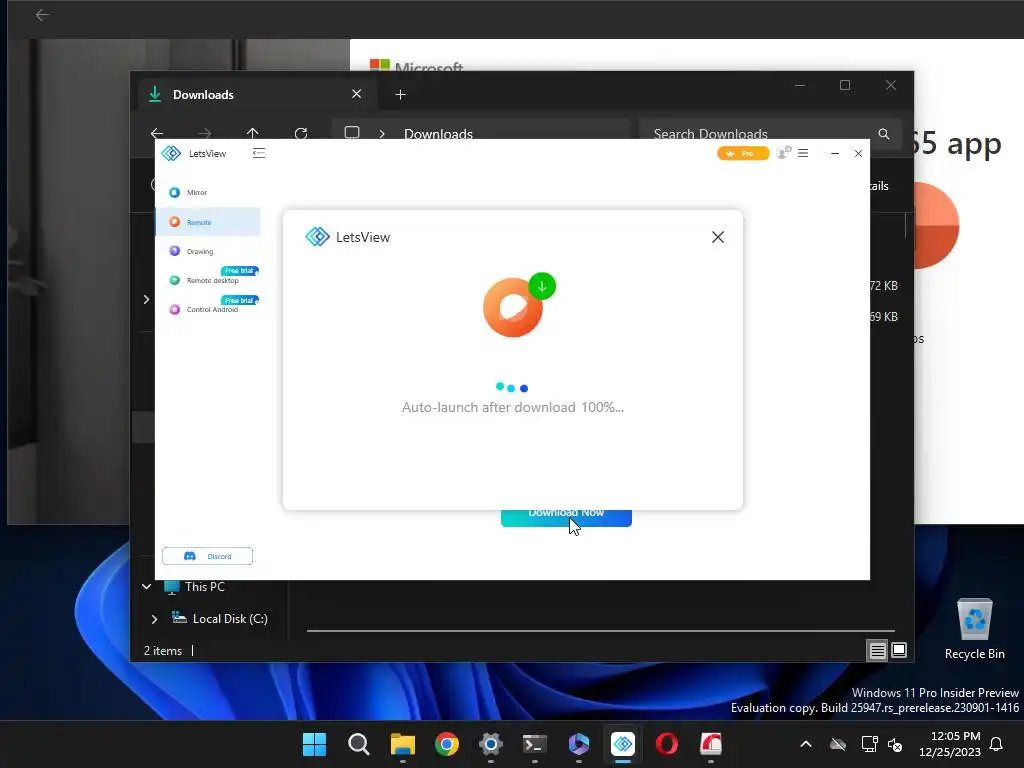Close the Downloads tab
Viewport: 1024px width, 768px height.
[x=357, y=94]
